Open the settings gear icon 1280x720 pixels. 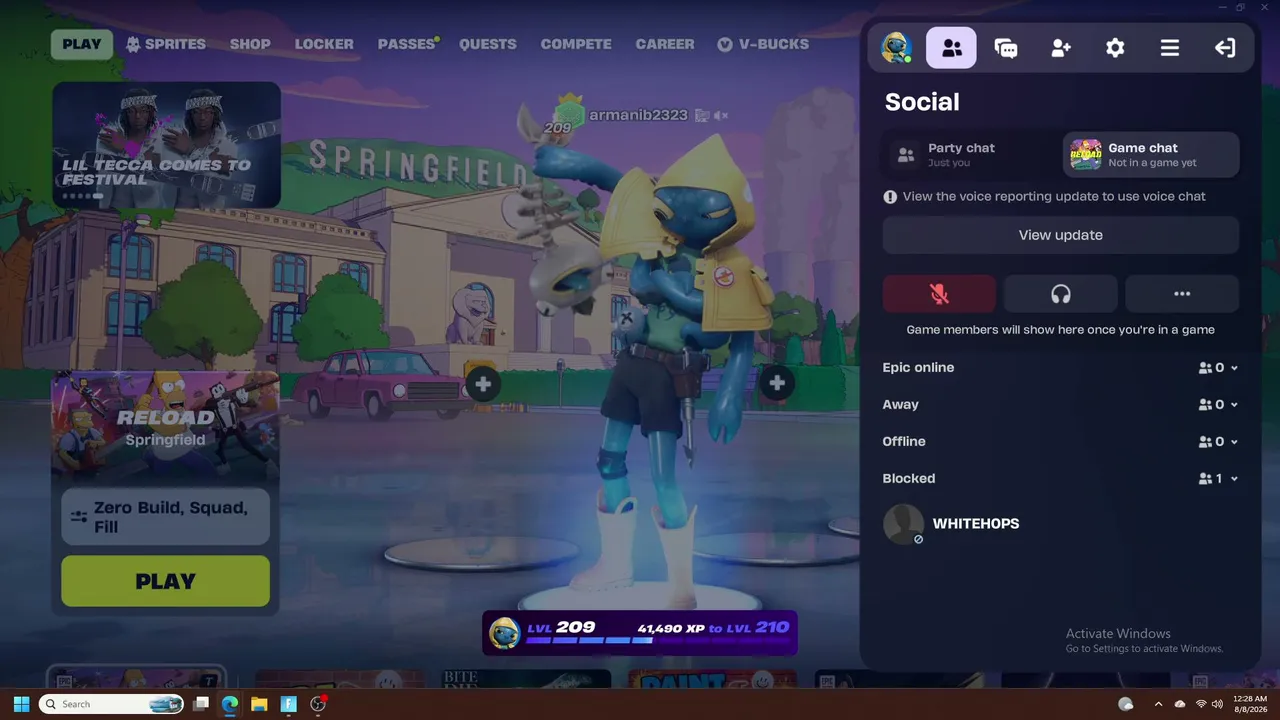(1115, 47)
